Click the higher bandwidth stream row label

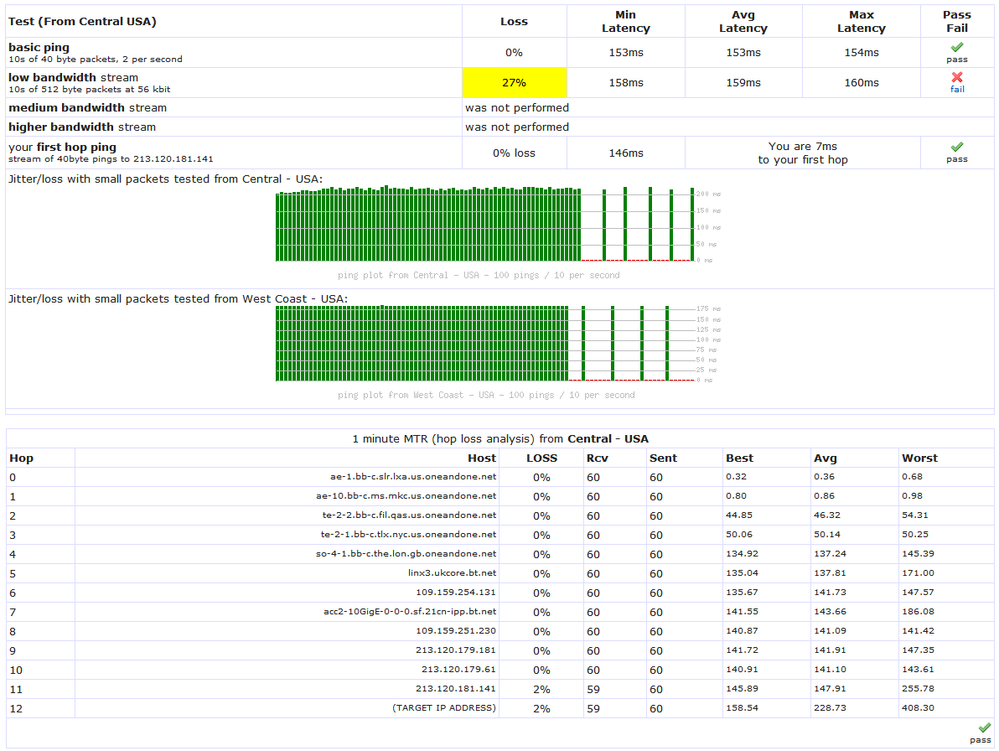[x=82, y=127]
